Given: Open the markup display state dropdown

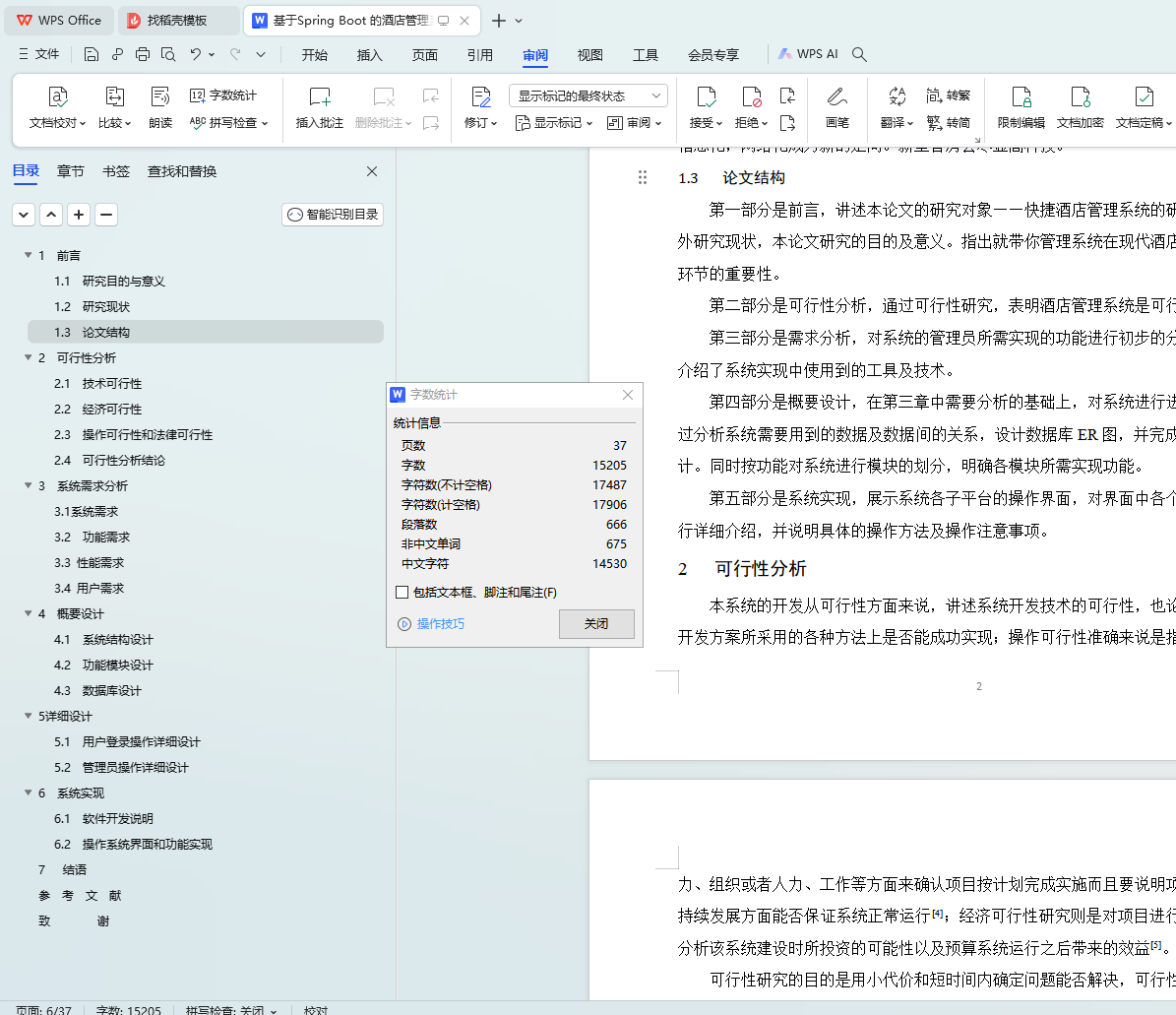Looking at the screenshot, I should click(x=588, y=95).
